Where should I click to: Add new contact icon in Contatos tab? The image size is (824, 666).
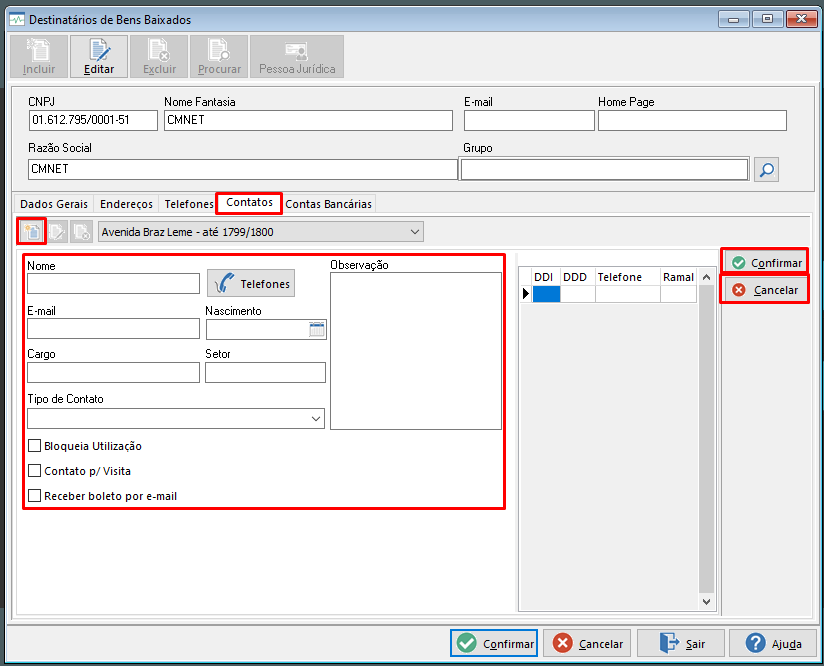[x=32, y=231]
